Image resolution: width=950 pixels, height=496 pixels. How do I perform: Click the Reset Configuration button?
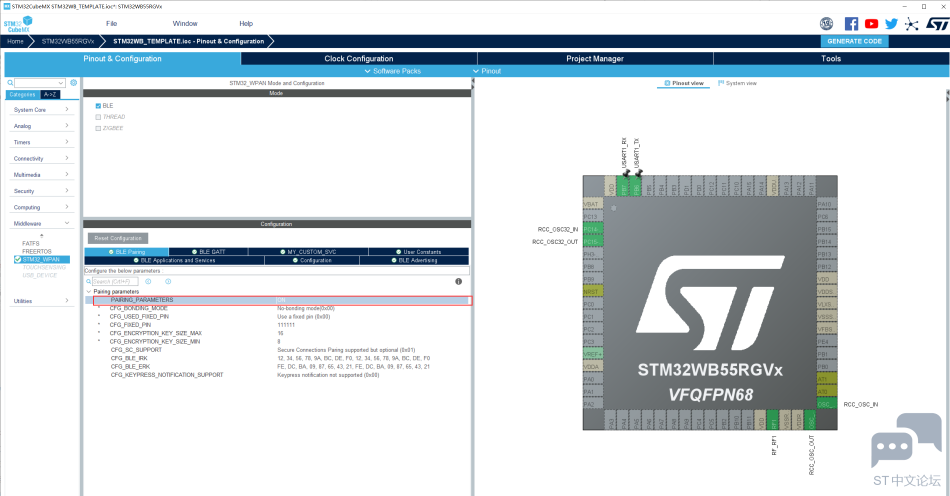click(118, 239)
